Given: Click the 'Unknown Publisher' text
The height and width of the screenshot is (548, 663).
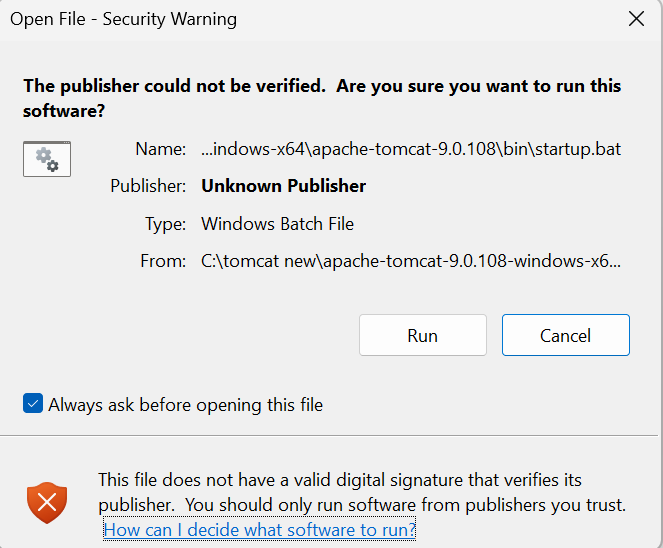Looking at the screenshot, I should 283,186.
